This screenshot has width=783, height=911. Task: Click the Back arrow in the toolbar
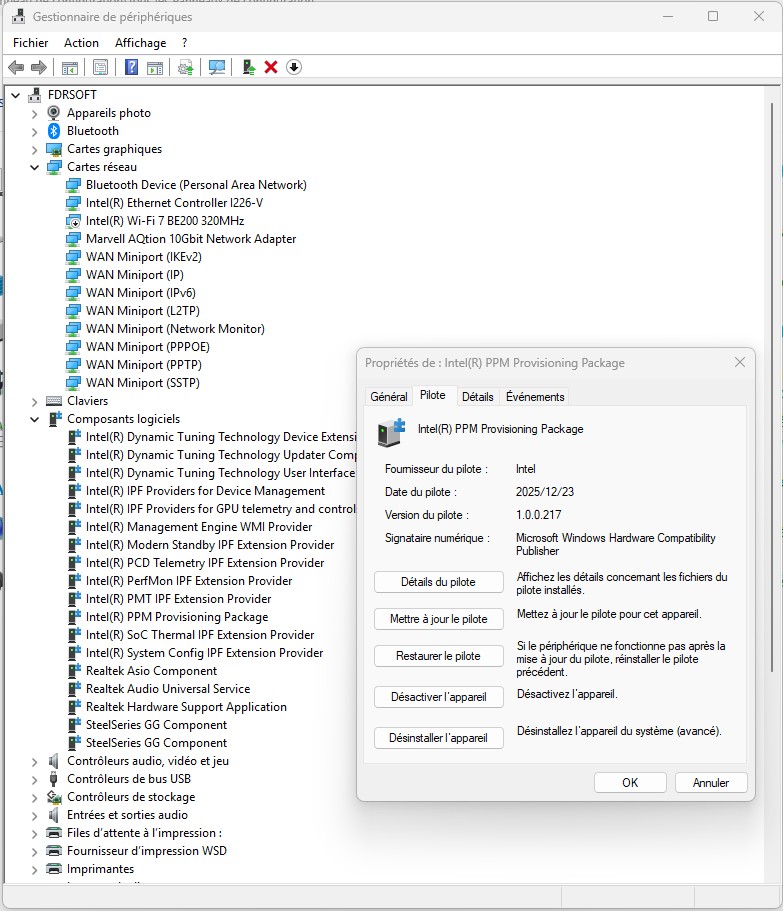[16, 67]
